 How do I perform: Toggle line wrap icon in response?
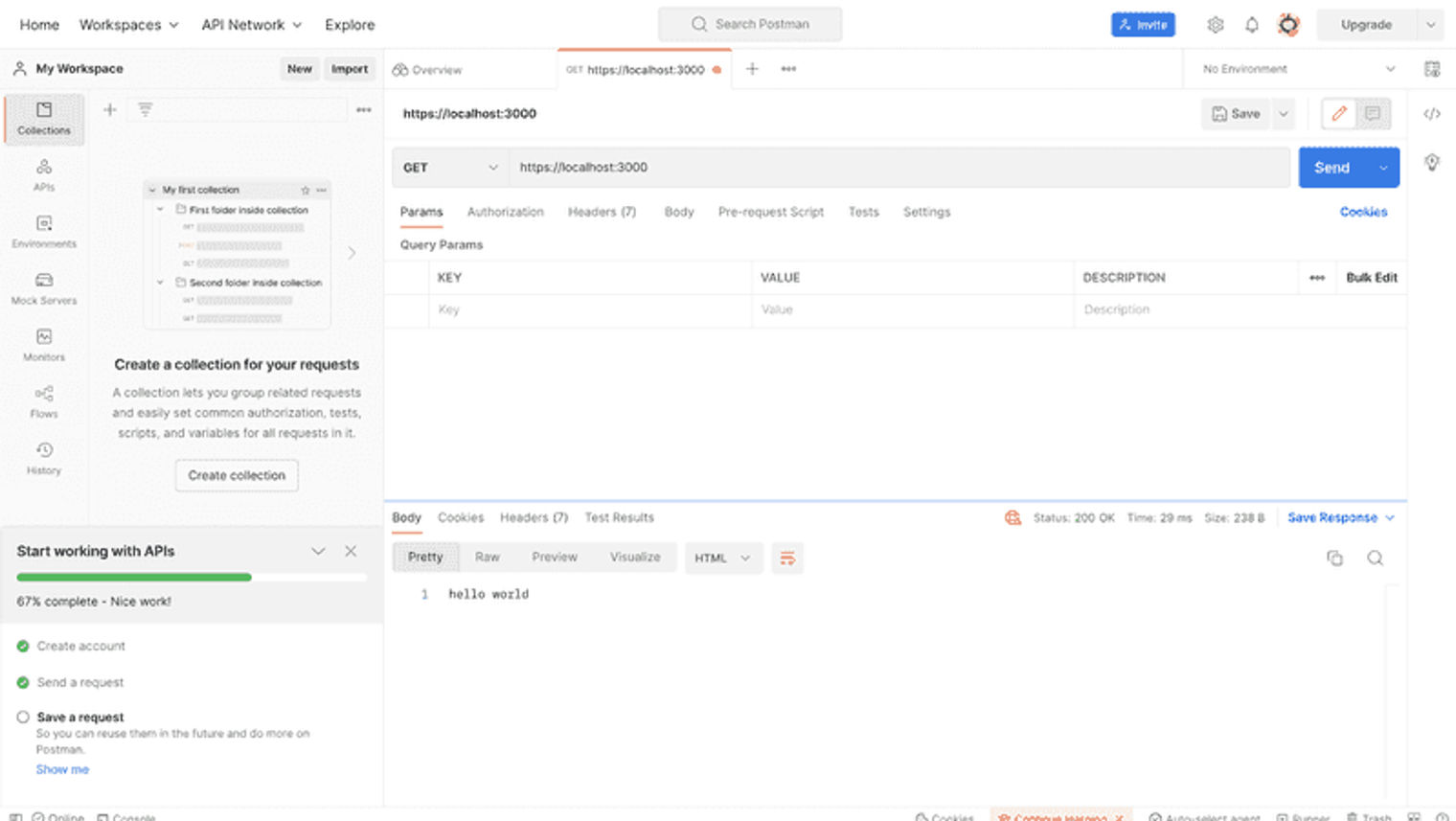click(x=787, y=558)
